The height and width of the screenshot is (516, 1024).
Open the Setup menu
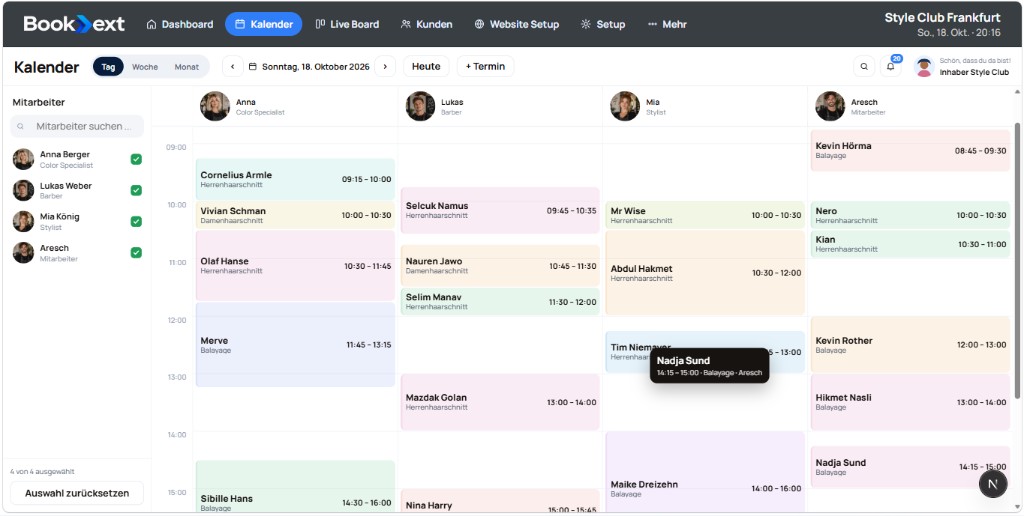[603, 24]
